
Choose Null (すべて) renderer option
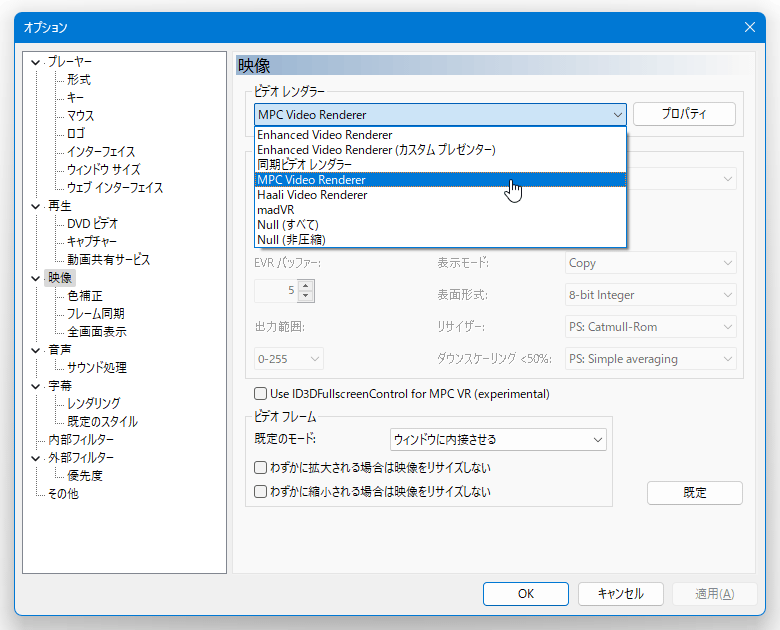point(440,224)
